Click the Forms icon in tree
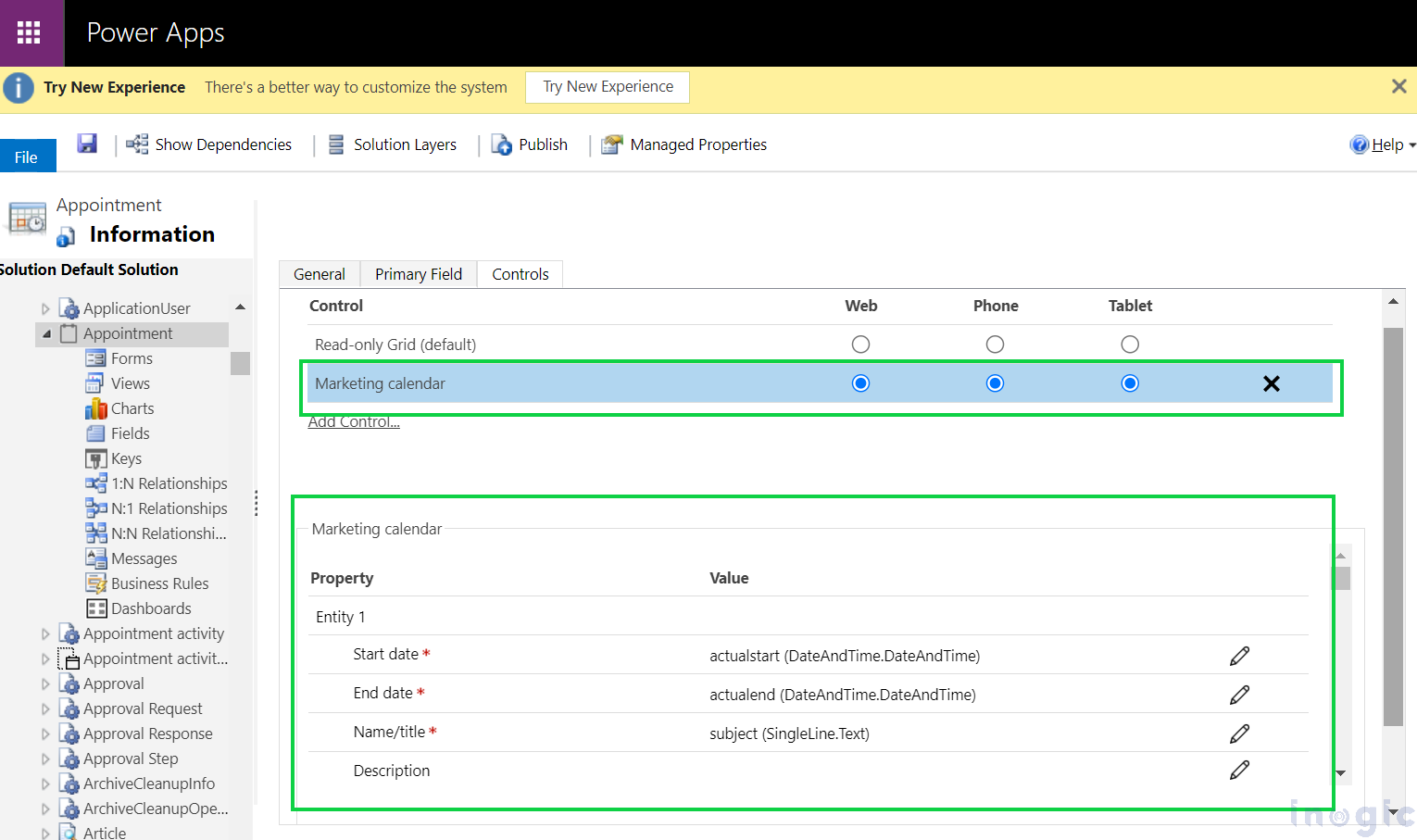 [x=95, y=358]
